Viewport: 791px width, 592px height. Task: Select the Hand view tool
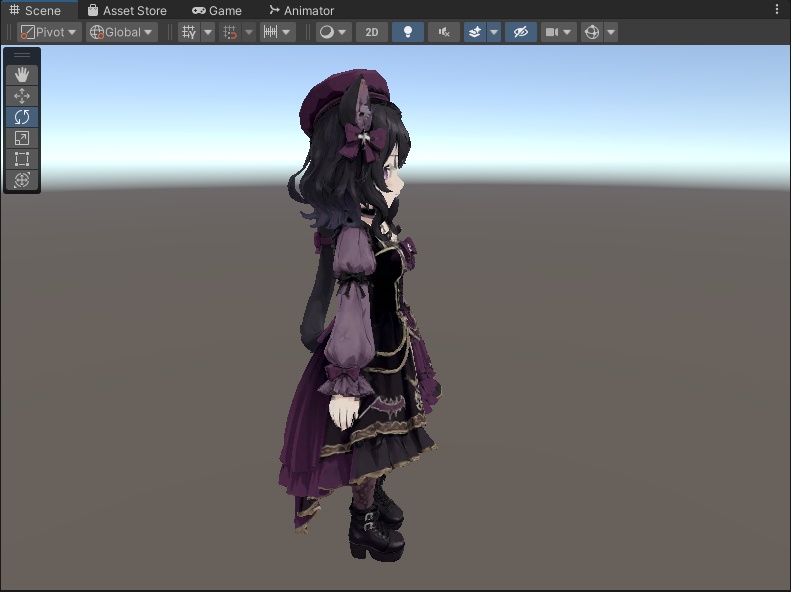point(22,75)
